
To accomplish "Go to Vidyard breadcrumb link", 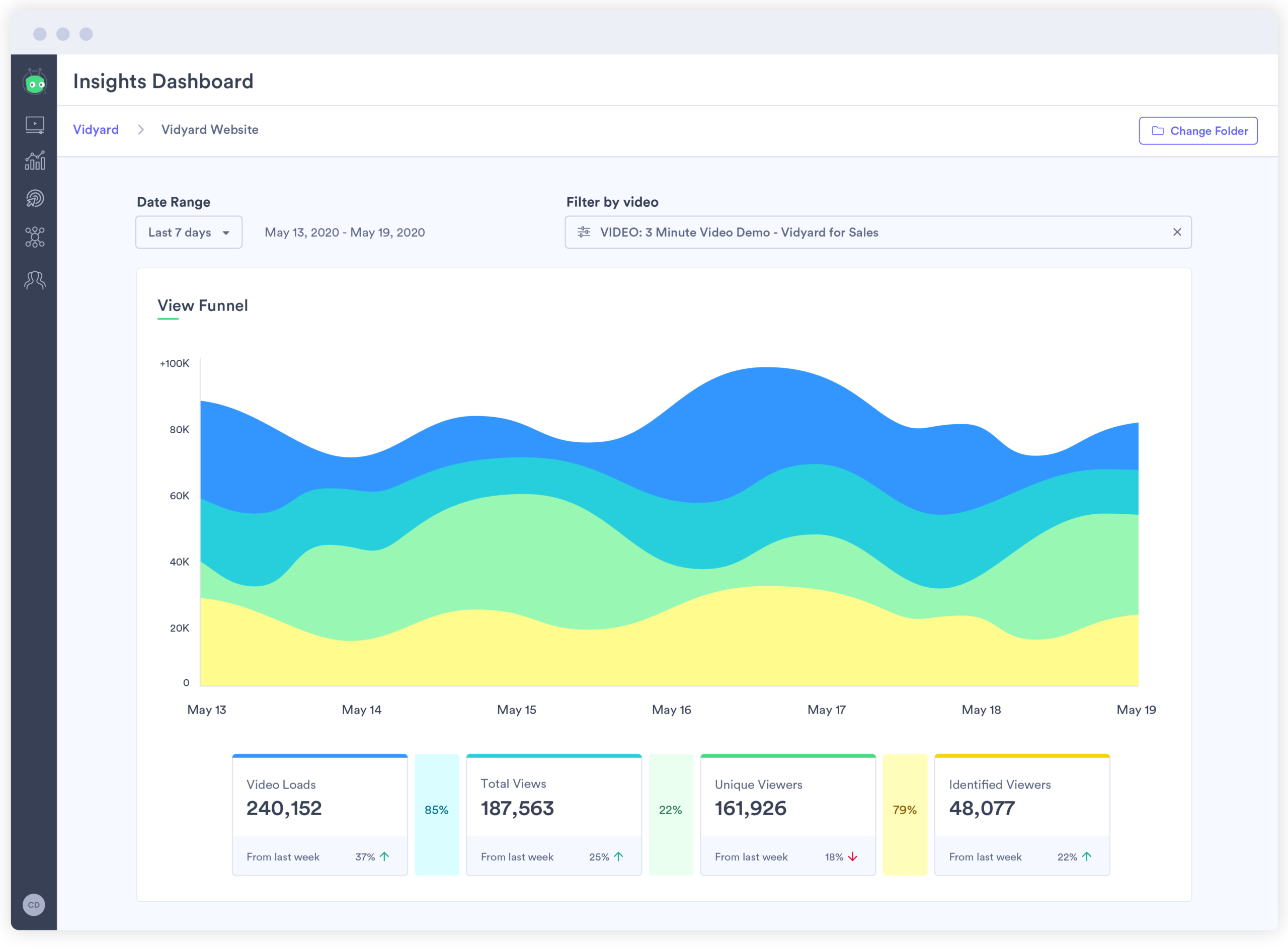I will coord(96,130).
